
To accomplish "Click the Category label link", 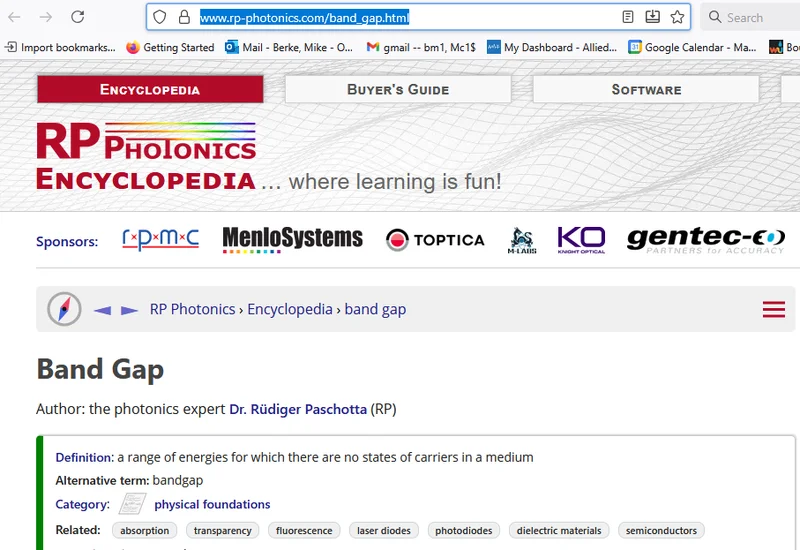I will click(x=83, y=504).
